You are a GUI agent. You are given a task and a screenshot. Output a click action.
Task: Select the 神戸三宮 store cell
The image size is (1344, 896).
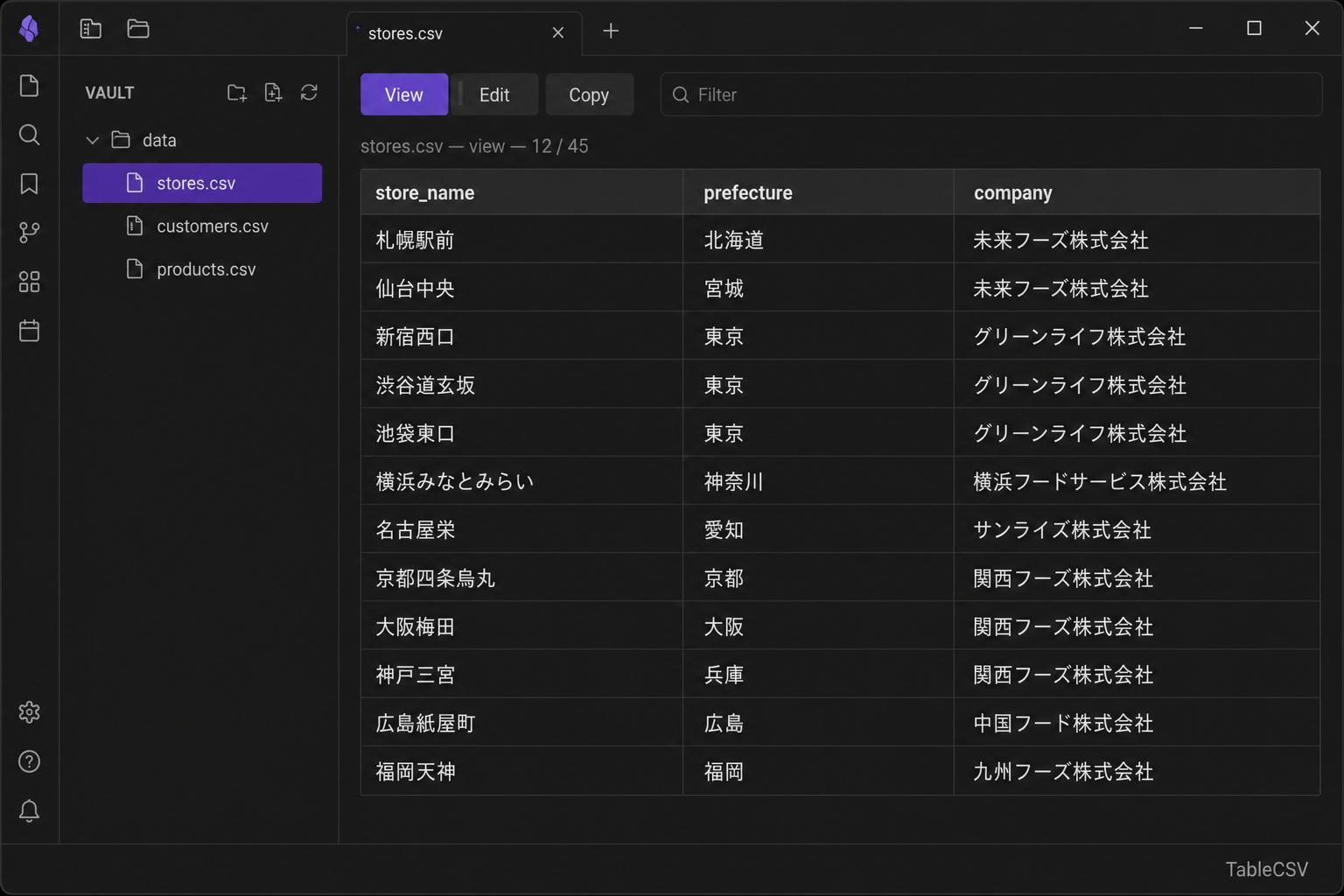click(x=521, y=675)
